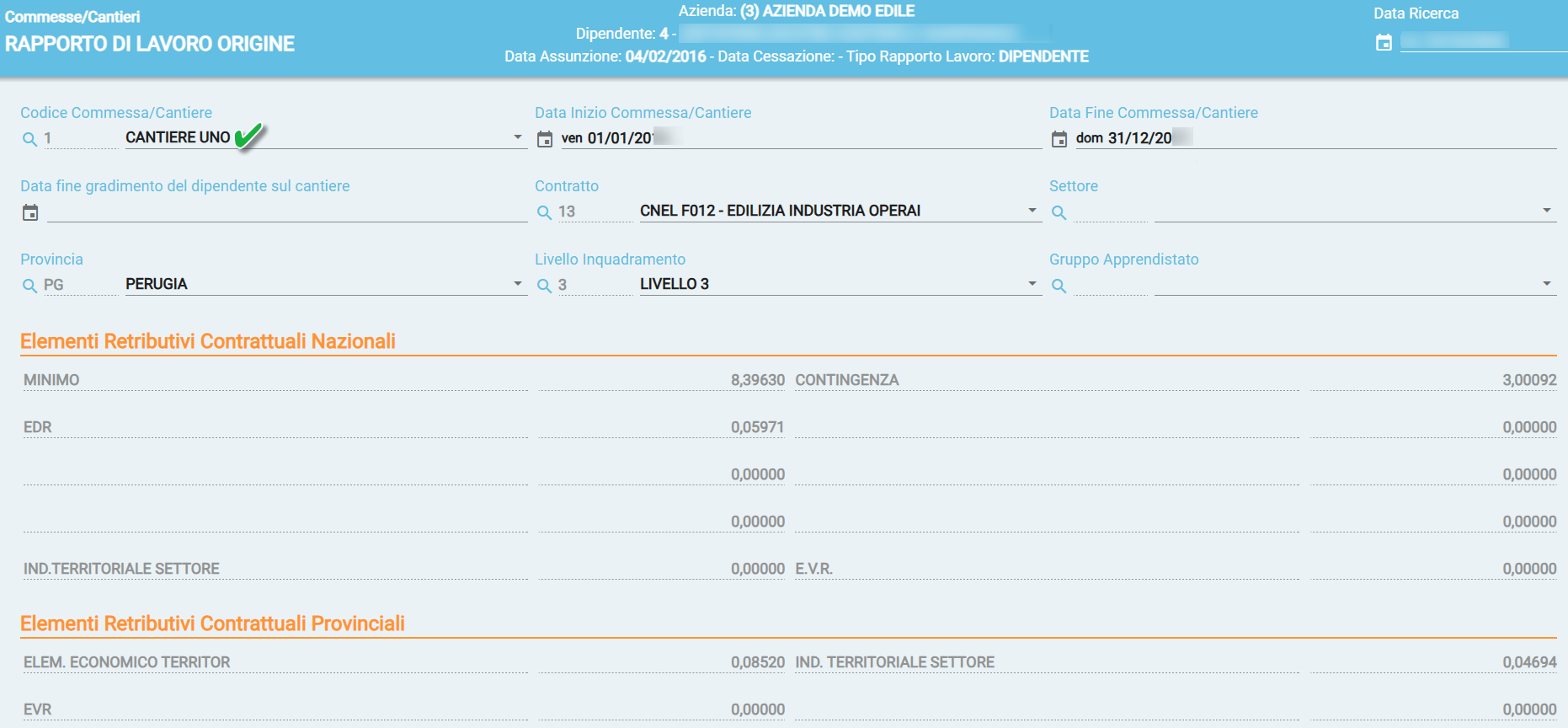Click the Livello Inquadramento search magnifier
The width and height of the screenshot is (1568, 728).
544,286
